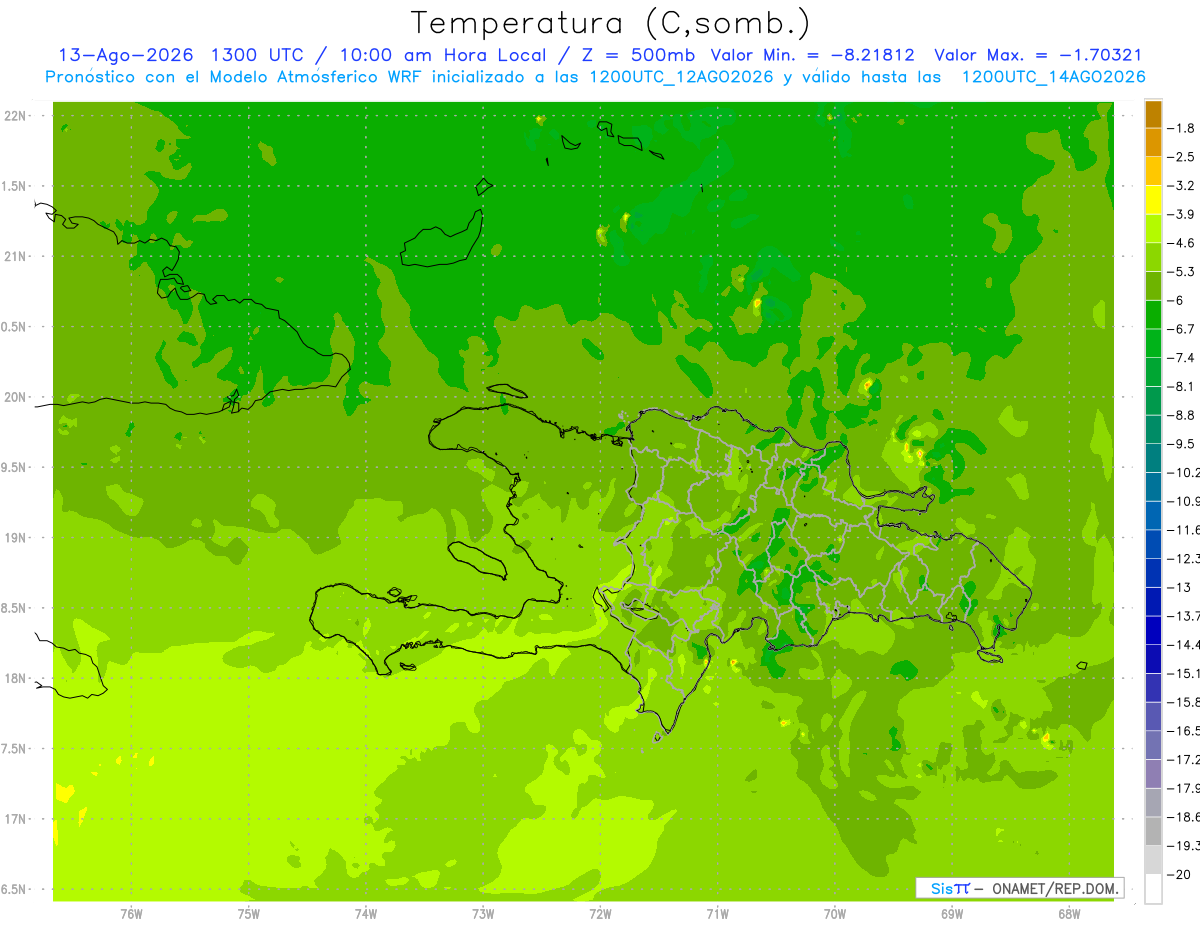Click the "21N" latitude label

tap(15, 257)
